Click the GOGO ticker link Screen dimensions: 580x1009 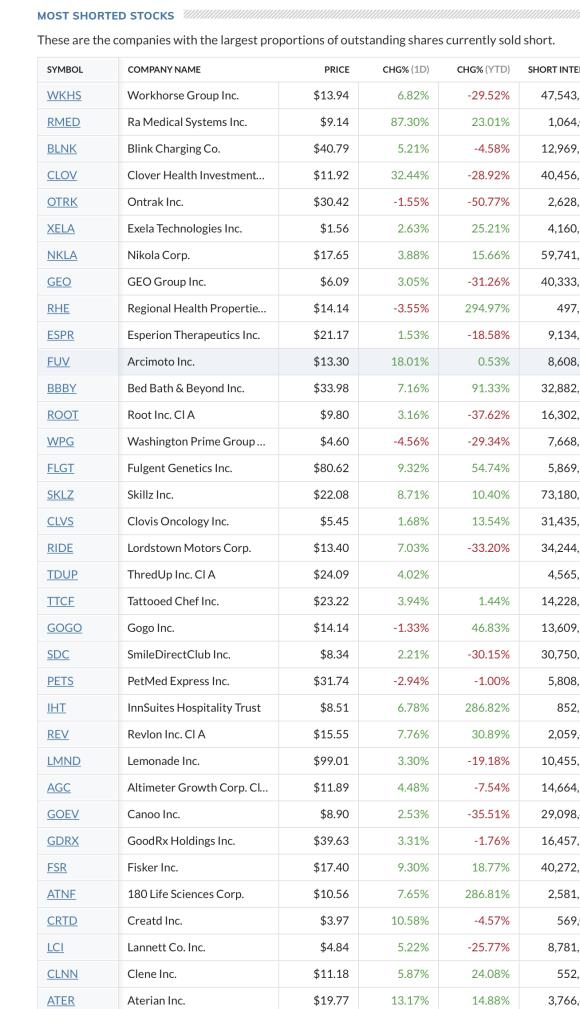click(x=64, y=628)
